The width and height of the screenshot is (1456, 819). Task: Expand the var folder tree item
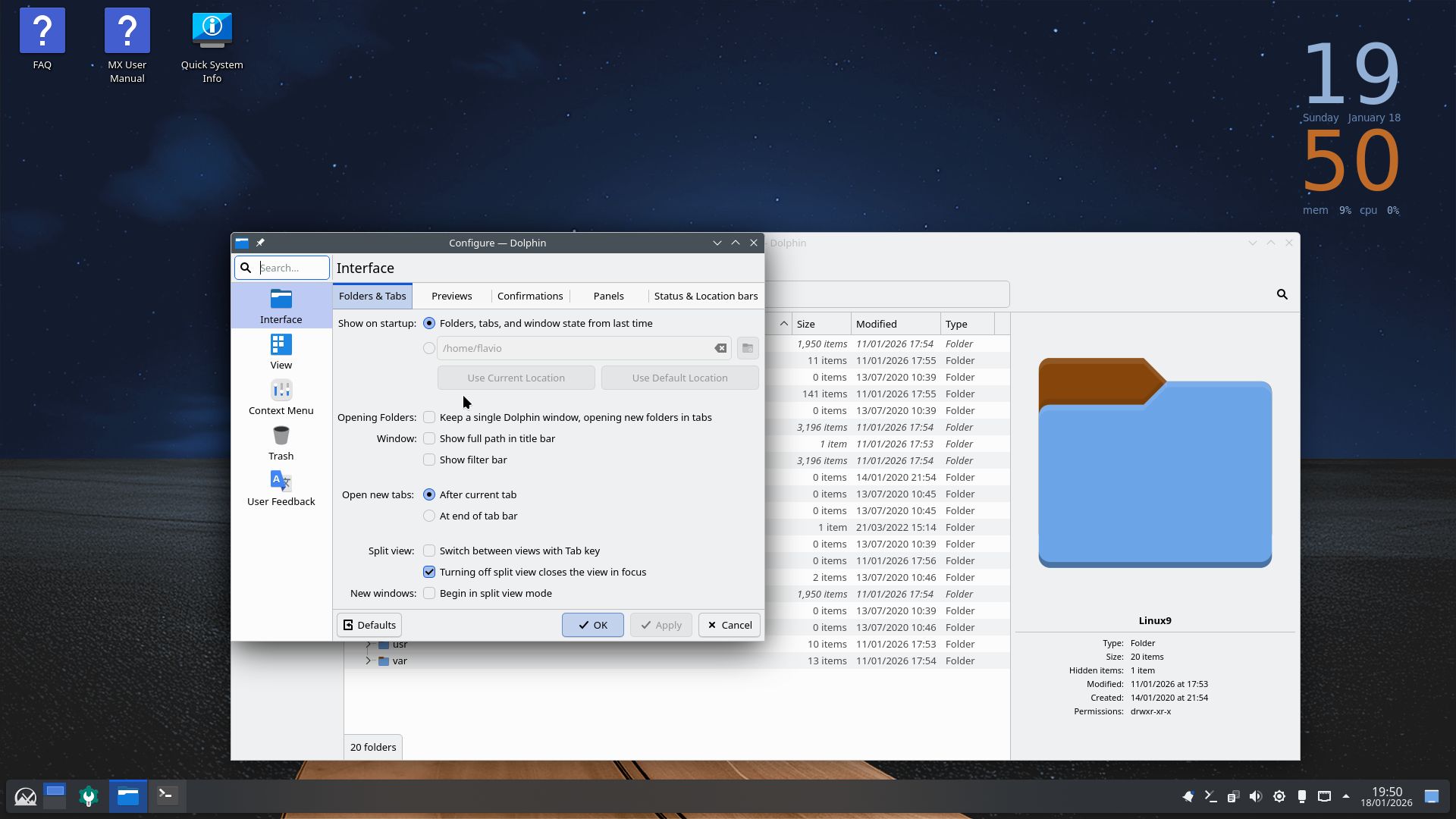click(x=369, y=661)
